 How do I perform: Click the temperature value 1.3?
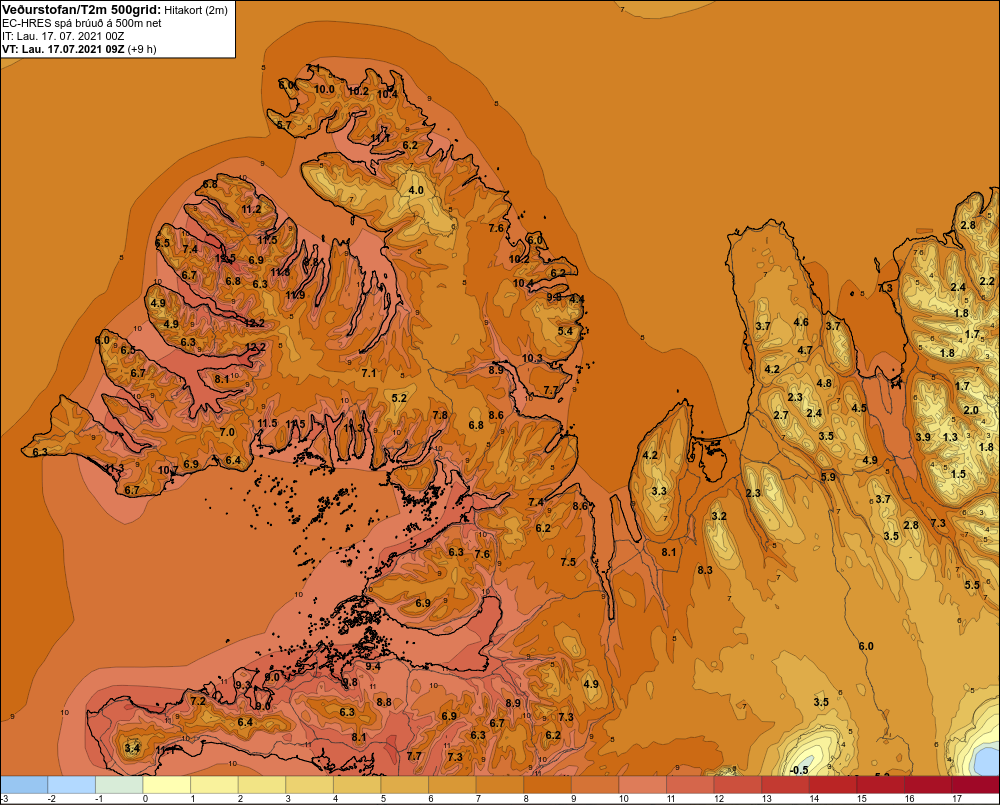[x=950, y=437]
